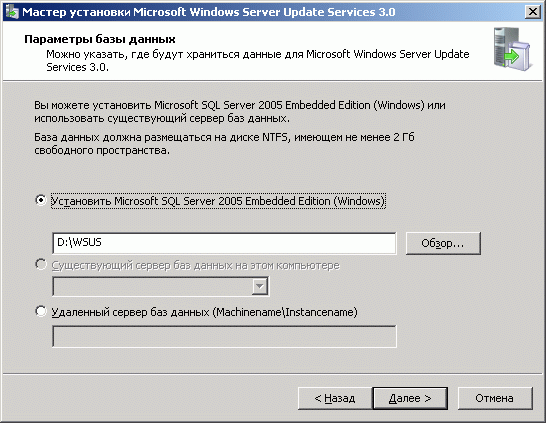This screenshot has width=546, height=423.
Task: Click the Установить Microsoft SQL Server label
Action: pos(218,201)
